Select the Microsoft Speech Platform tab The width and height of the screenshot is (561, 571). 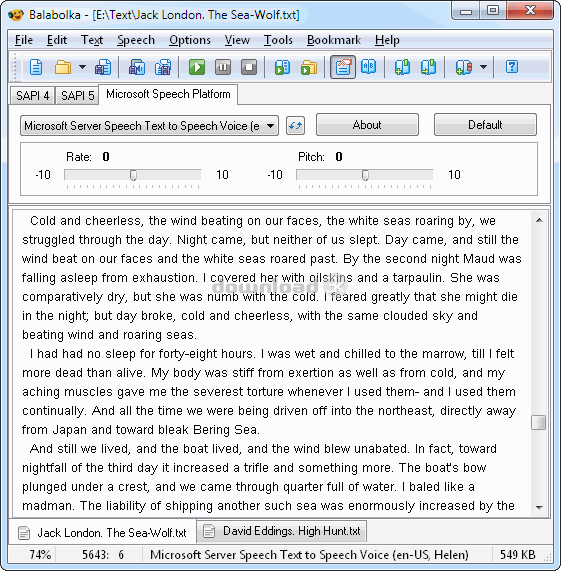pos(168,94)
